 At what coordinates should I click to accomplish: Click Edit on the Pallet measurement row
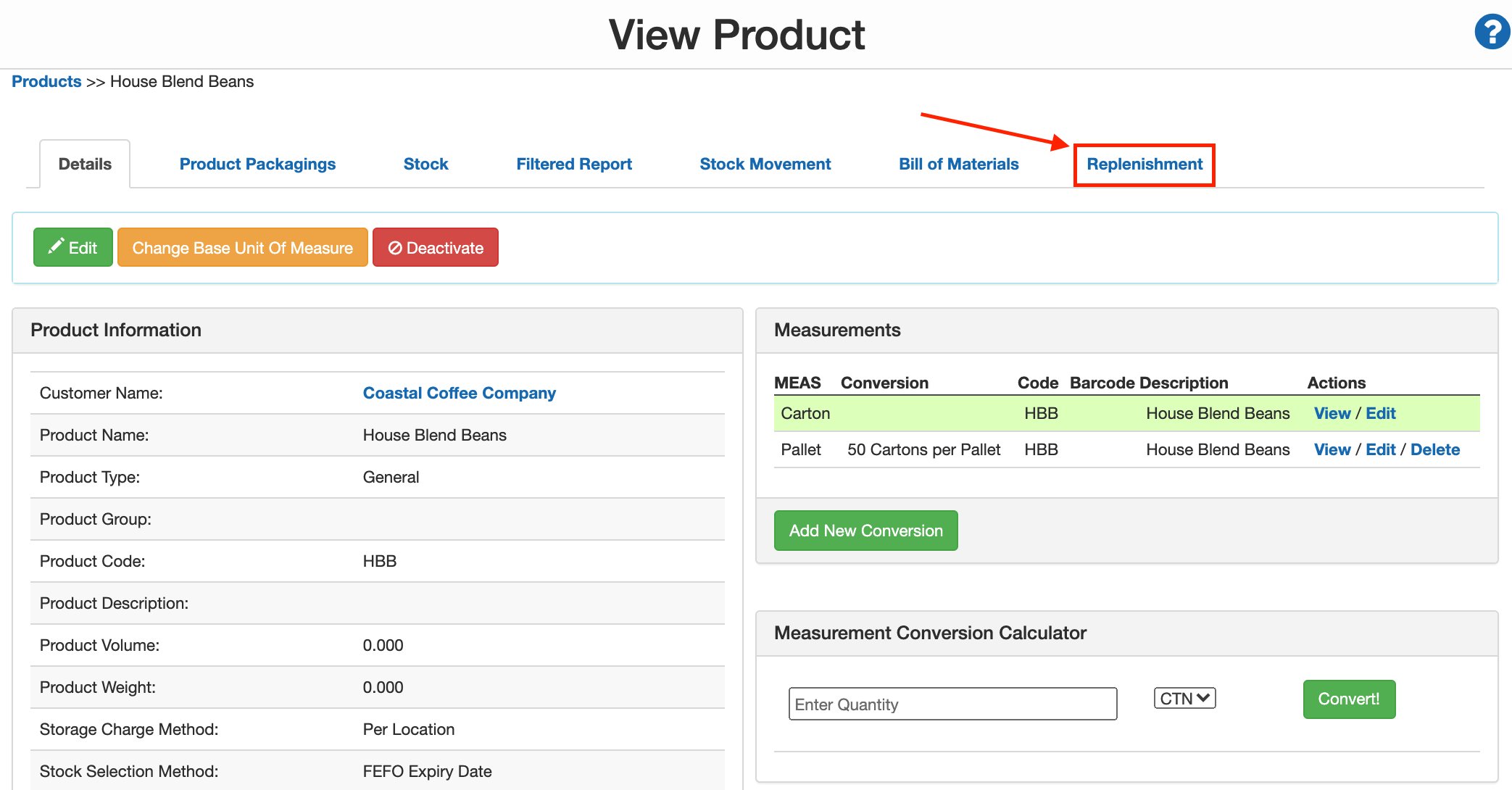tap(1380, 449)
